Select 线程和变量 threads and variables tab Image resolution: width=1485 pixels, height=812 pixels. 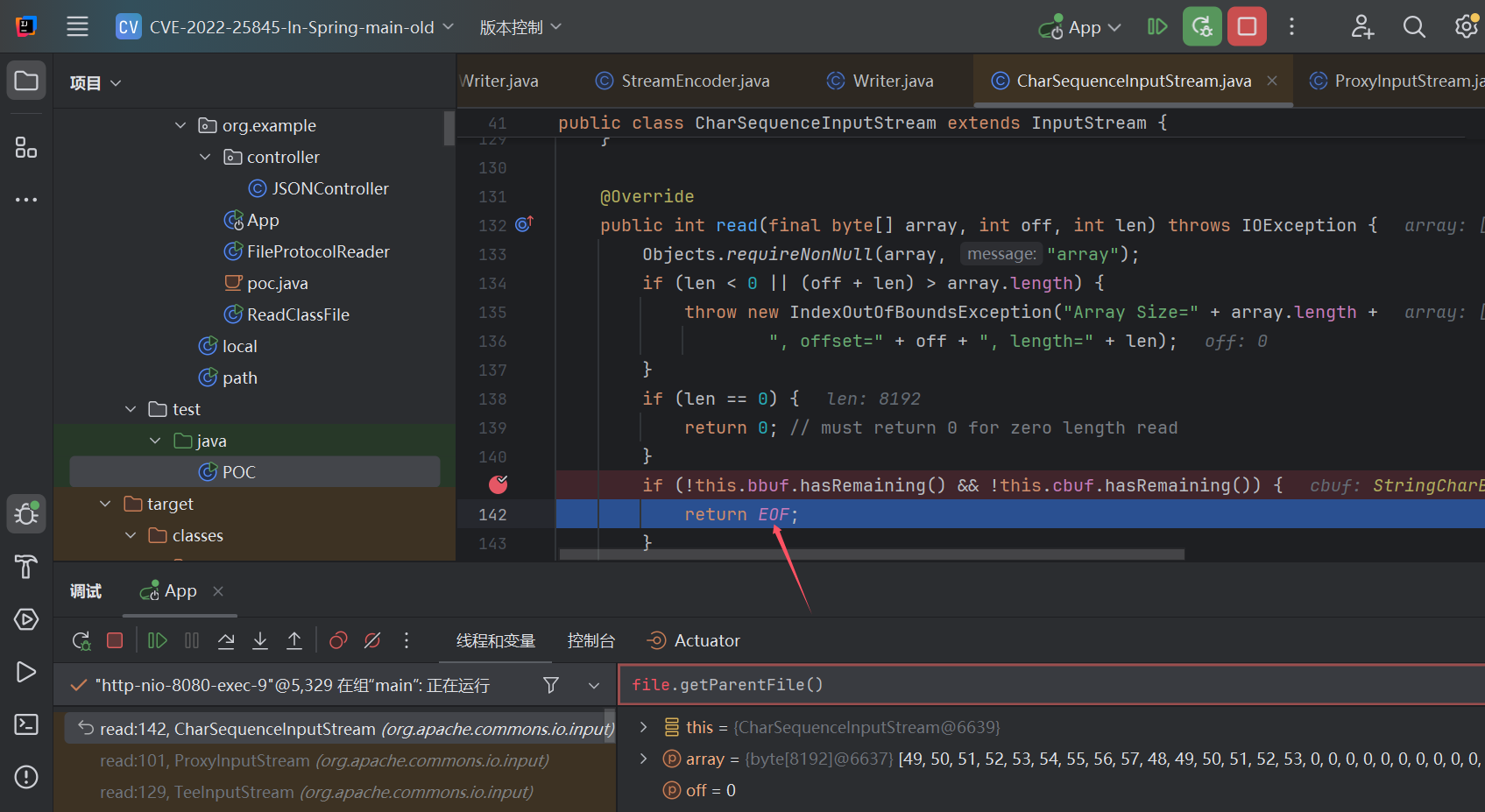(x=496, y=641)
